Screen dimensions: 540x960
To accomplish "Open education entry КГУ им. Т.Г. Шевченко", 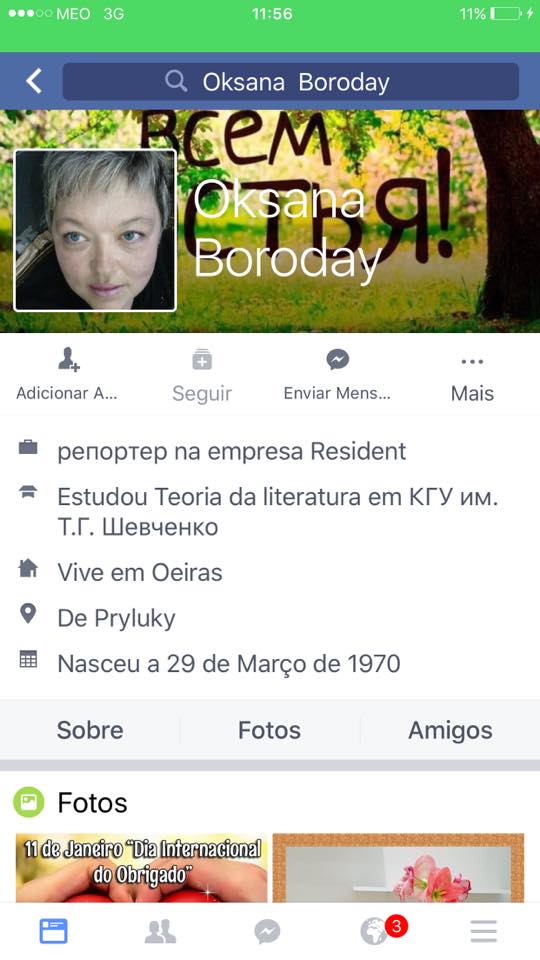I will [278, 512].
